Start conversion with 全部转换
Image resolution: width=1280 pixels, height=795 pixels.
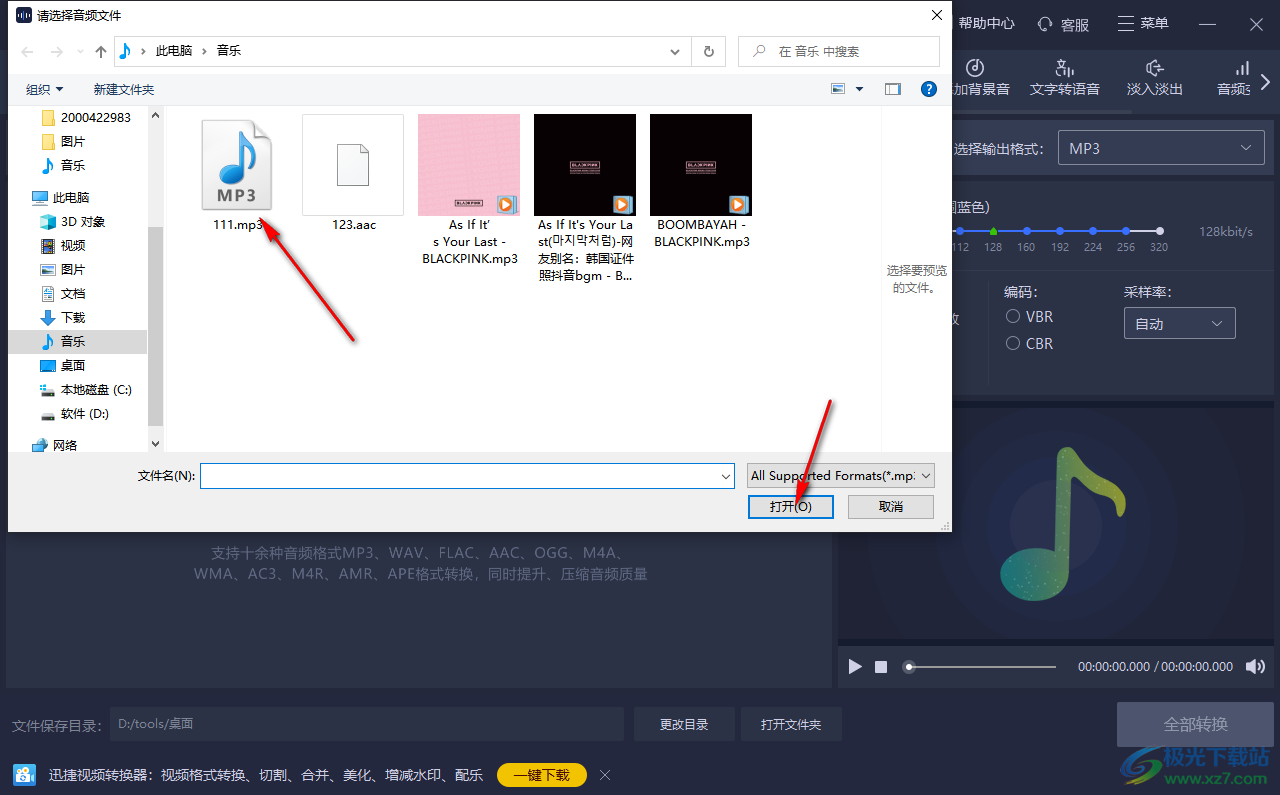[x=1196, y=723]
